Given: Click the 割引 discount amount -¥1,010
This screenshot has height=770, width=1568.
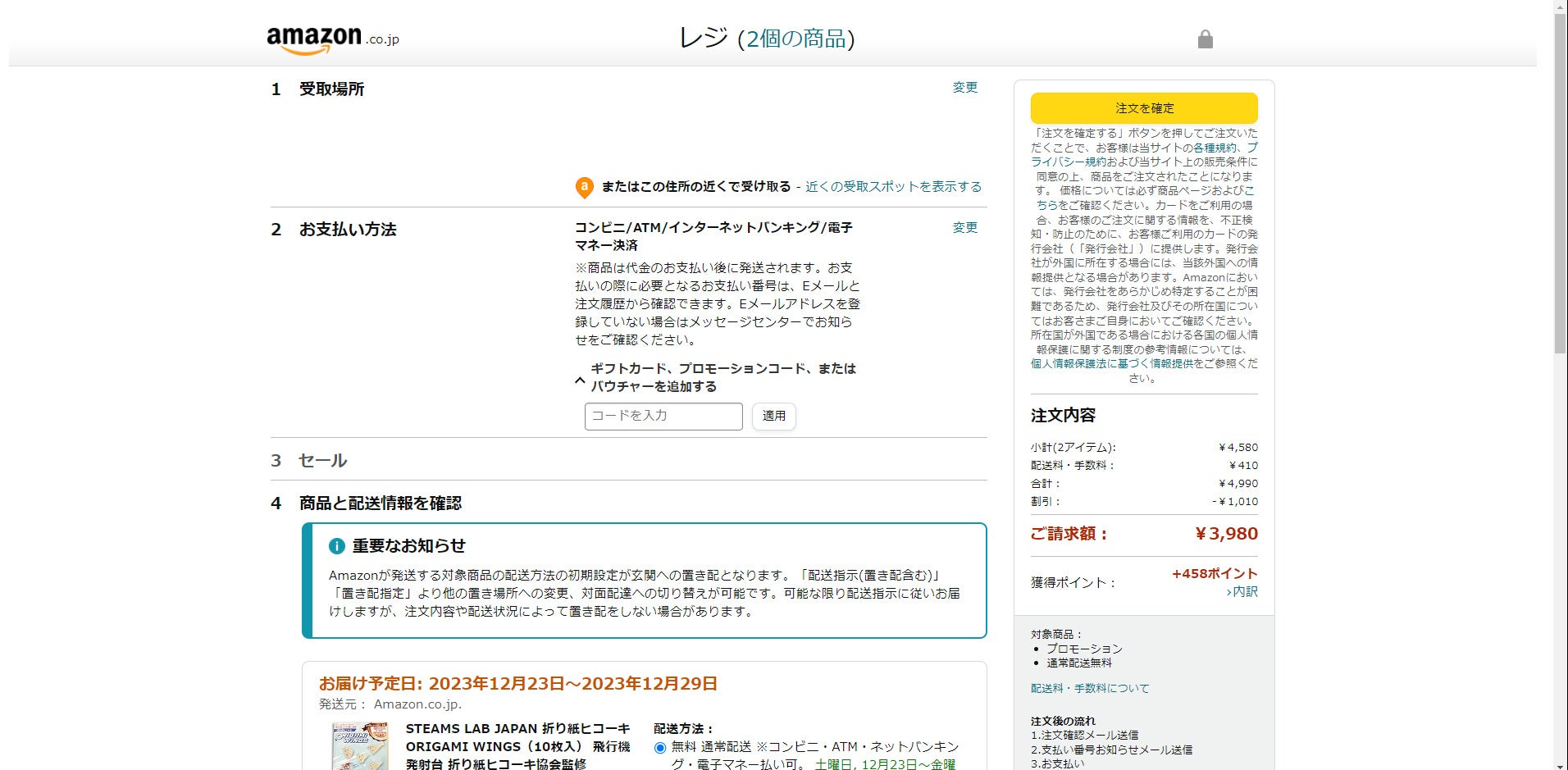Looking at the screenshot, I should (1235, 502).
